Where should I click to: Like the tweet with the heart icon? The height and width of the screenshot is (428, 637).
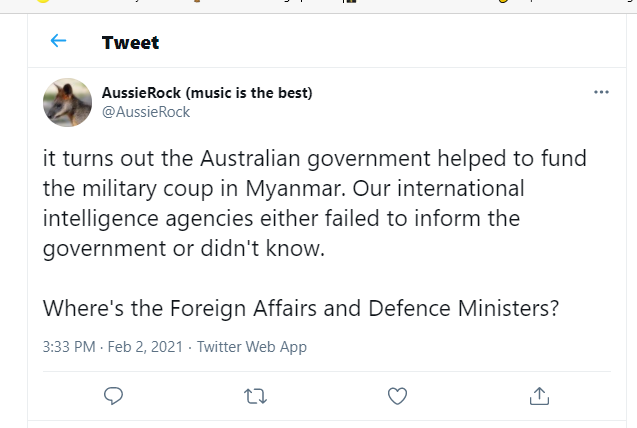click(x=397, y=396)
